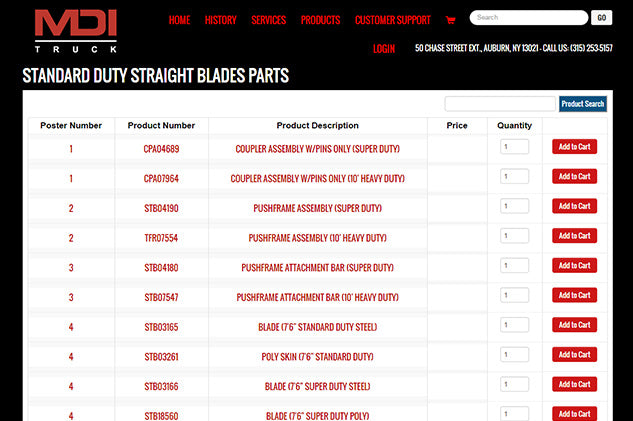Viewport: 633px width, 421px height.
Task: Add STB03166 Super Duty Steel blade to cart
Action: point(574,384)
